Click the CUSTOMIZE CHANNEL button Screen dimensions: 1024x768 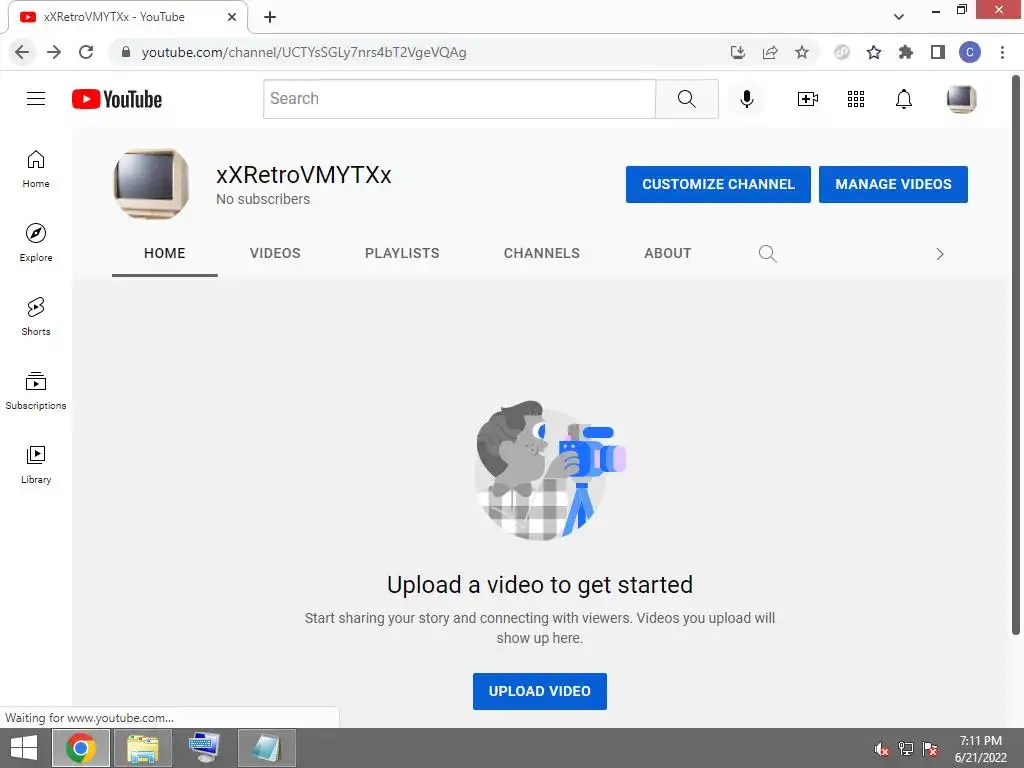[x=718, y=184]
